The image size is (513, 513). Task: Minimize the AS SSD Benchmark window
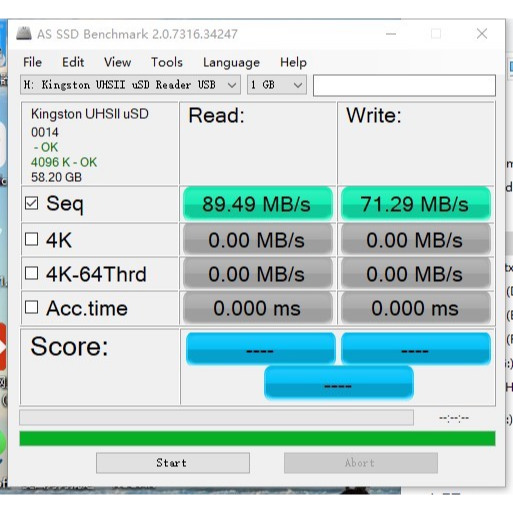[x=391, y=34]
